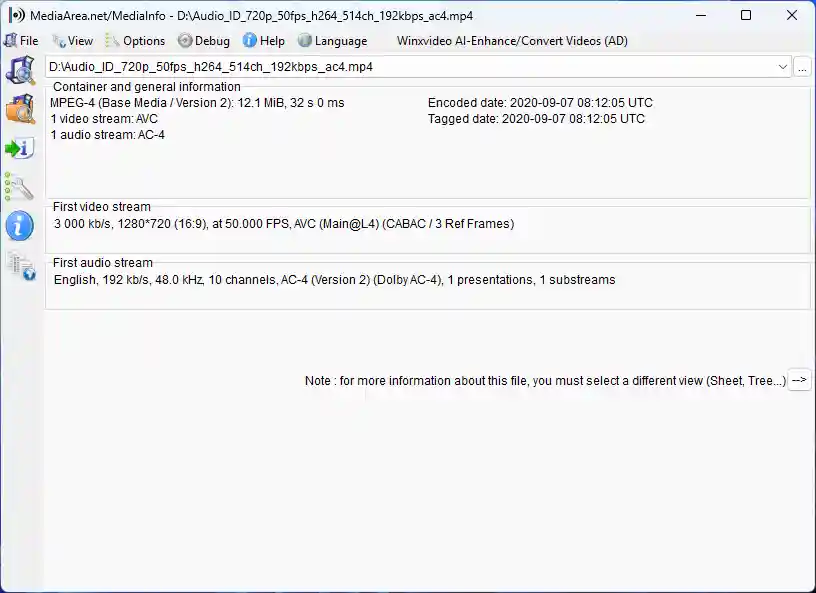Click the "MPEG-4 (Base Media / Version 2)" line

pyautogui.click(x=197, y=103)
